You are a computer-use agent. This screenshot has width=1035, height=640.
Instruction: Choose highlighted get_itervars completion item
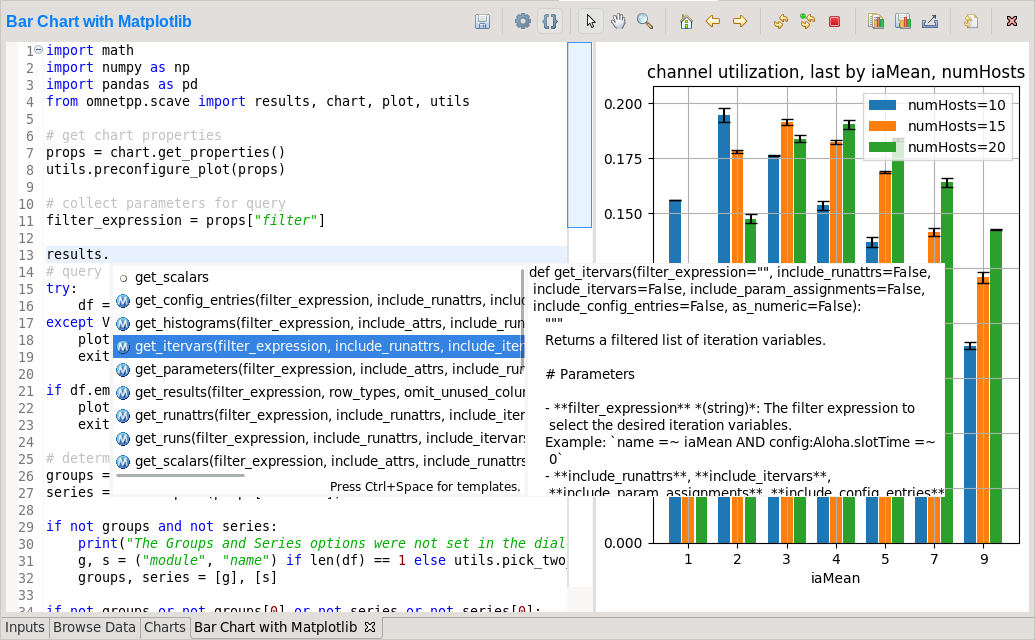click(318, 346)
